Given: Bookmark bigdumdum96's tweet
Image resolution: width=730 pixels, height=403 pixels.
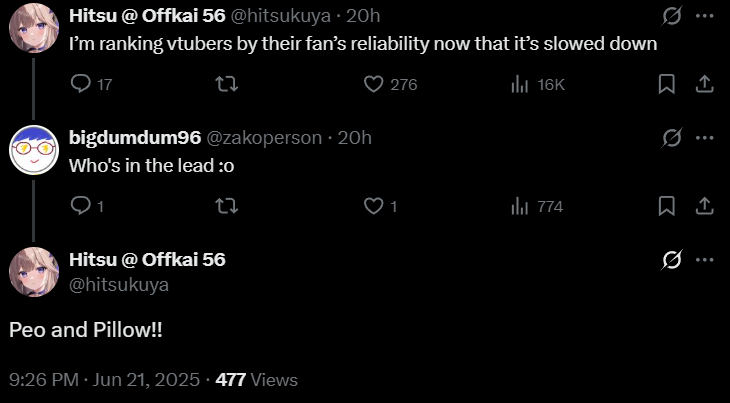Looking at the screenshot, I should [667, 206].
